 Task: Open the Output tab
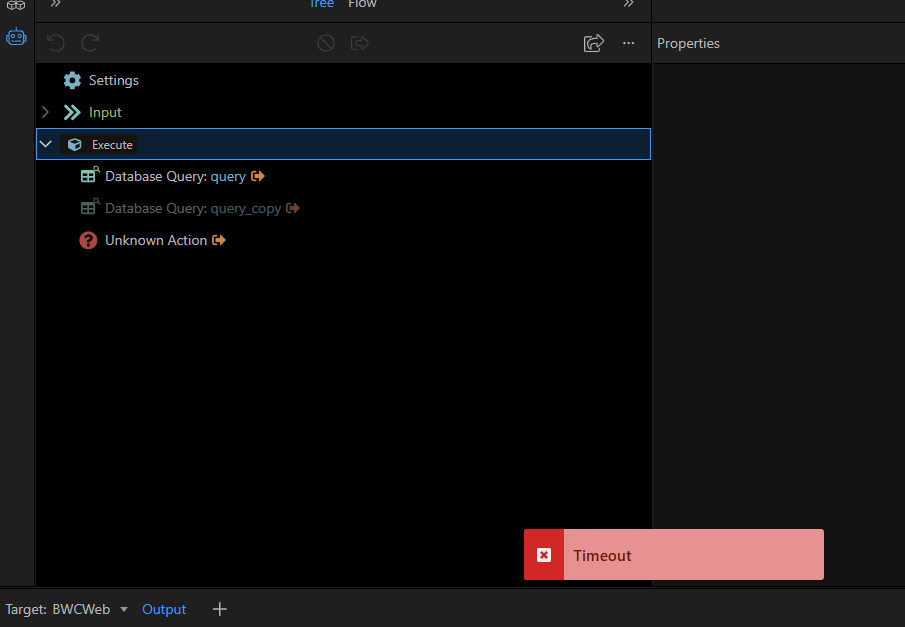164,609
